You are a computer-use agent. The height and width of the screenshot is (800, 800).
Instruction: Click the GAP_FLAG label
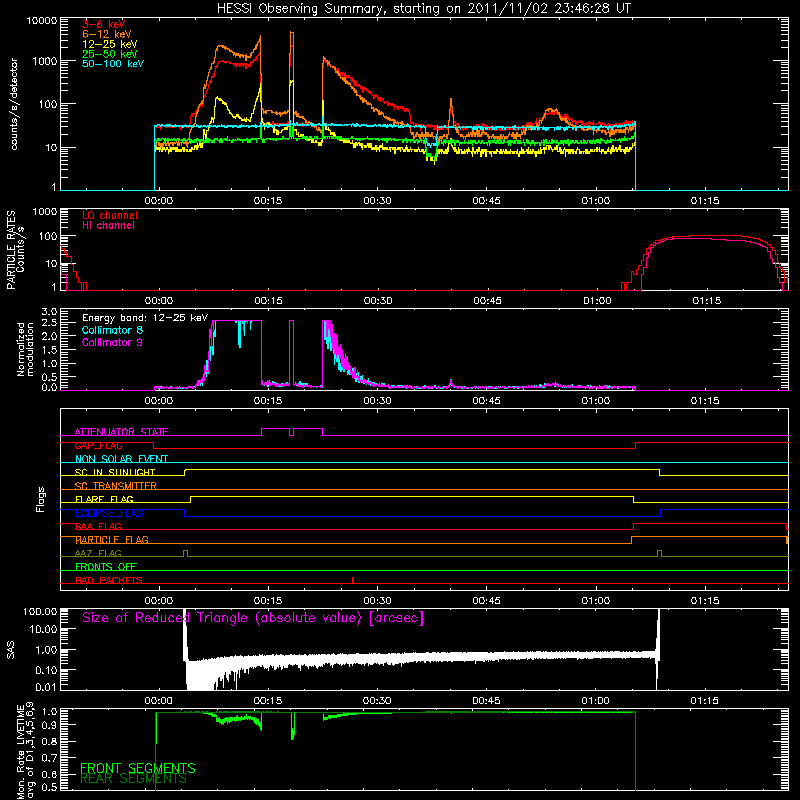[x=98, y=445]
